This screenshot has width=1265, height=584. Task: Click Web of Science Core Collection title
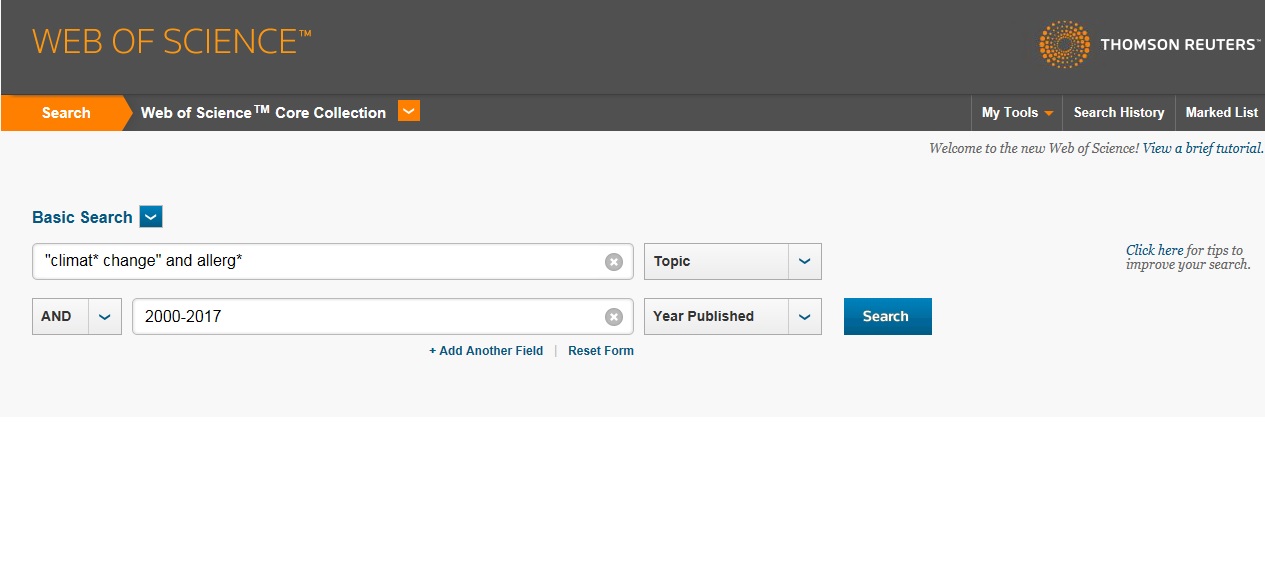coord(263,113)
